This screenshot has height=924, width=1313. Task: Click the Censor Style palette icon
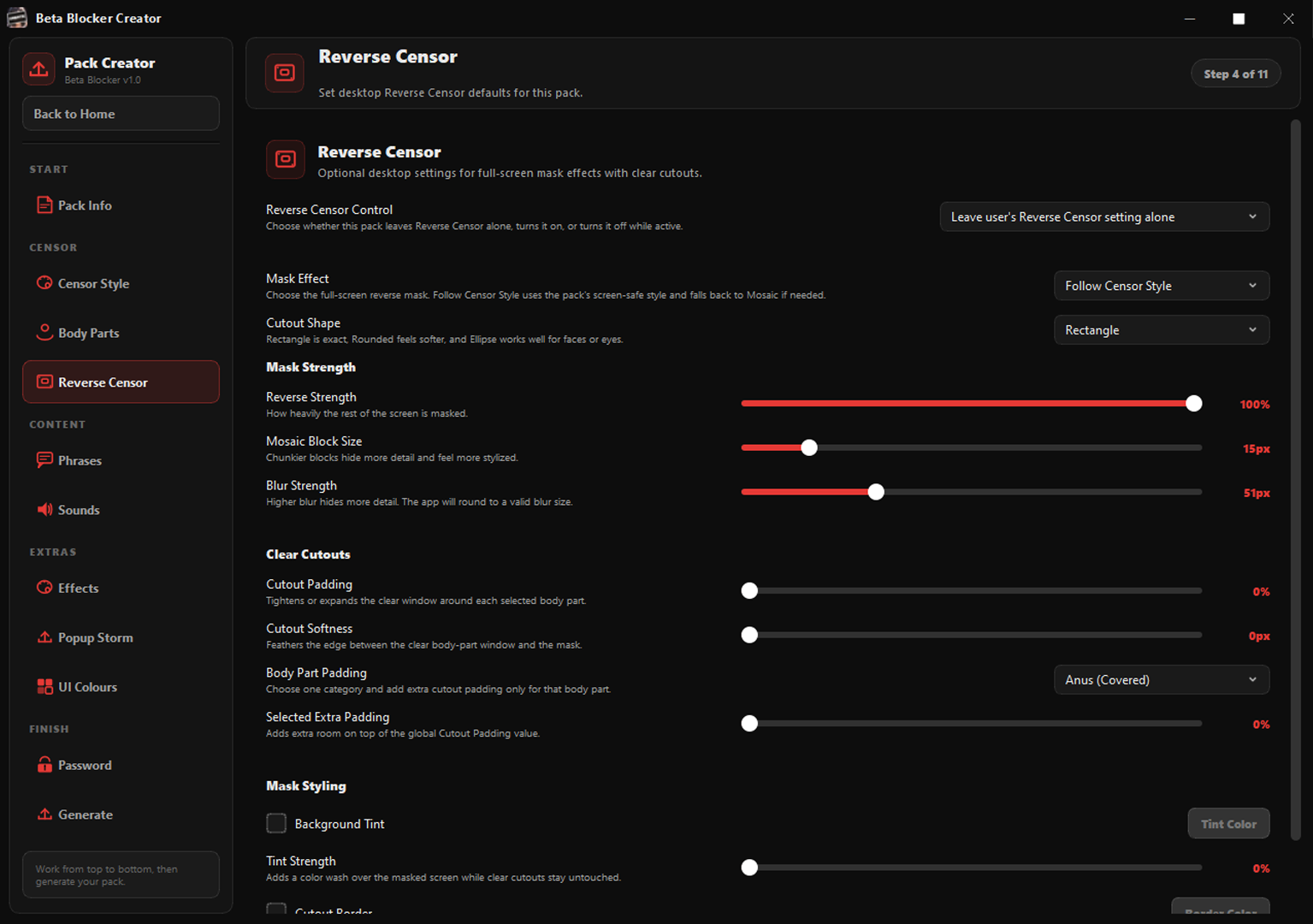pos(44,283)
